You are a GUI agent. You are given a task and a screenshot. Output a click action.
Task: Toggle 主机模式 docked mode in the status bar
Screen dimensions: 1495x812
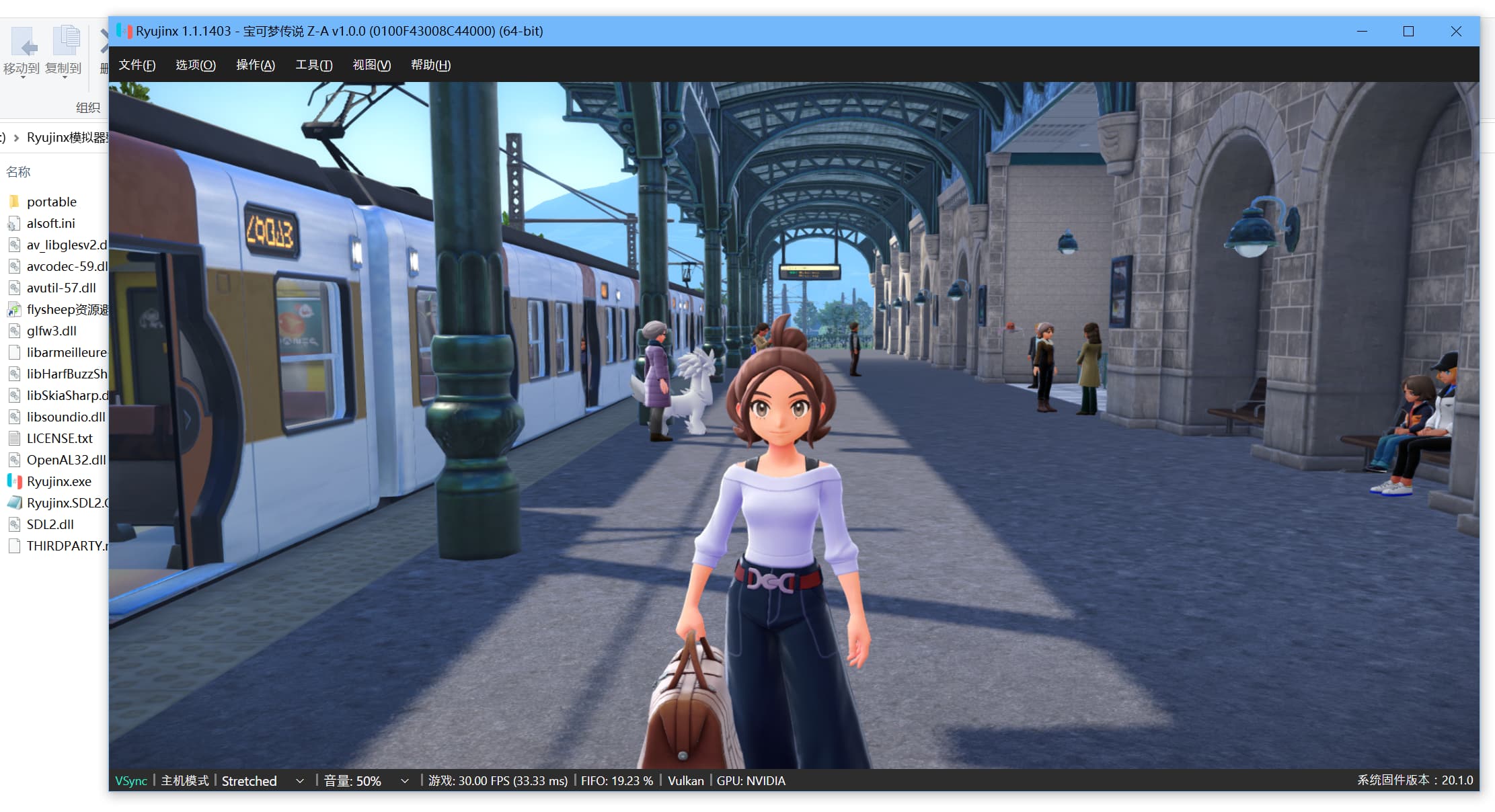click(185, 780)
